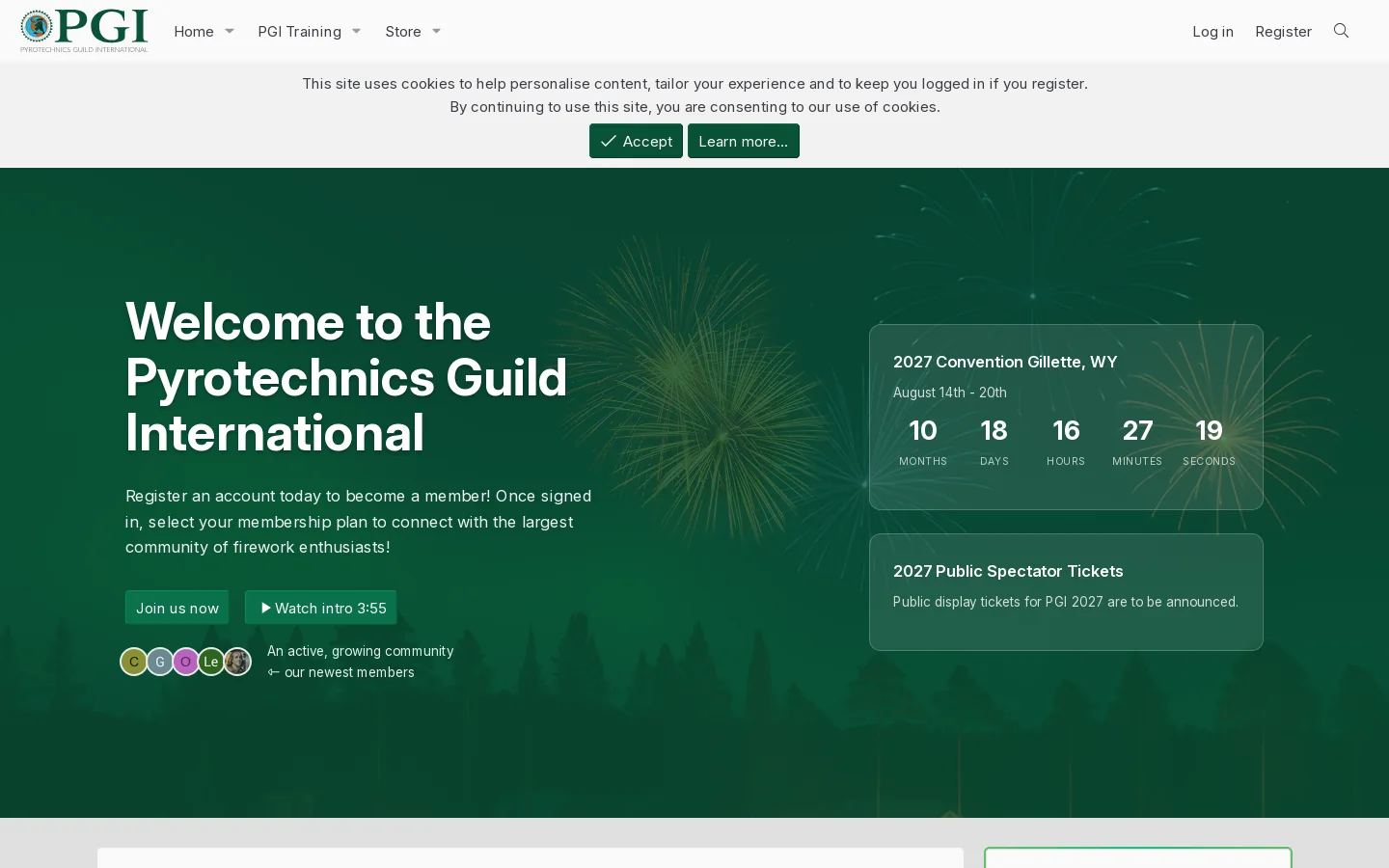Screen dimensions: 1389x868
Task: Click 'our newest members' caption
Action: 349,672
